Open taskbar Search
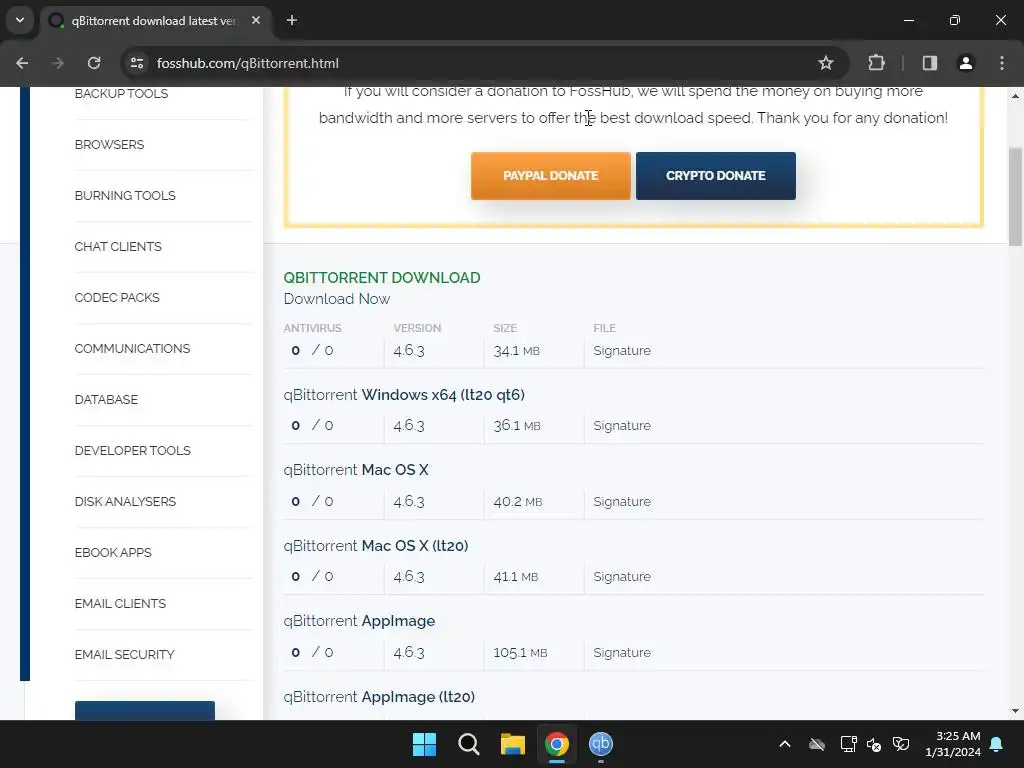This screenshot has width=1024, height=768. pos(469,744)
